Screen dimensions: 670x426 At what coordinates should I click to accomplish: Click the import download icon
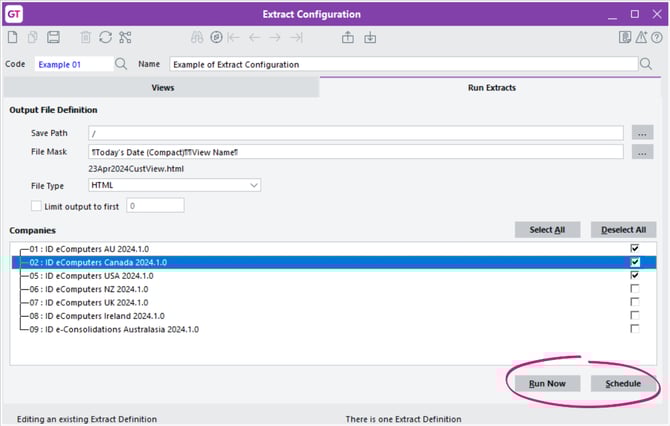370,38
